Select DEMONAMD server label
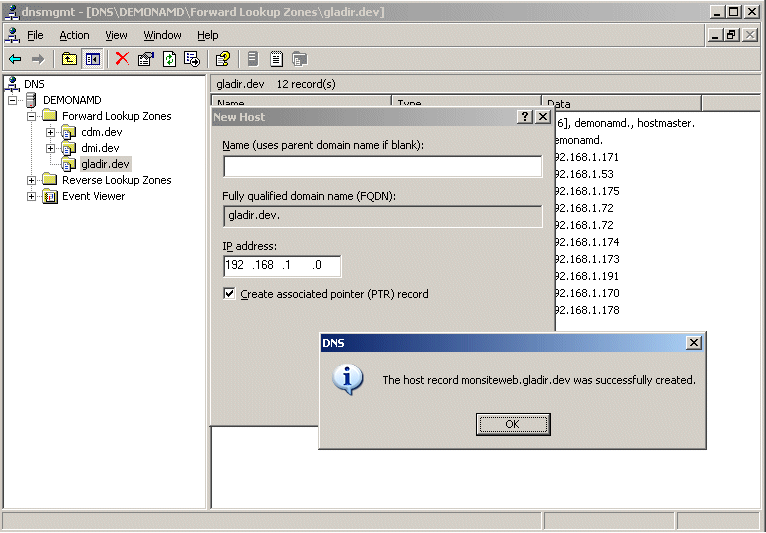 pos(72,100)
